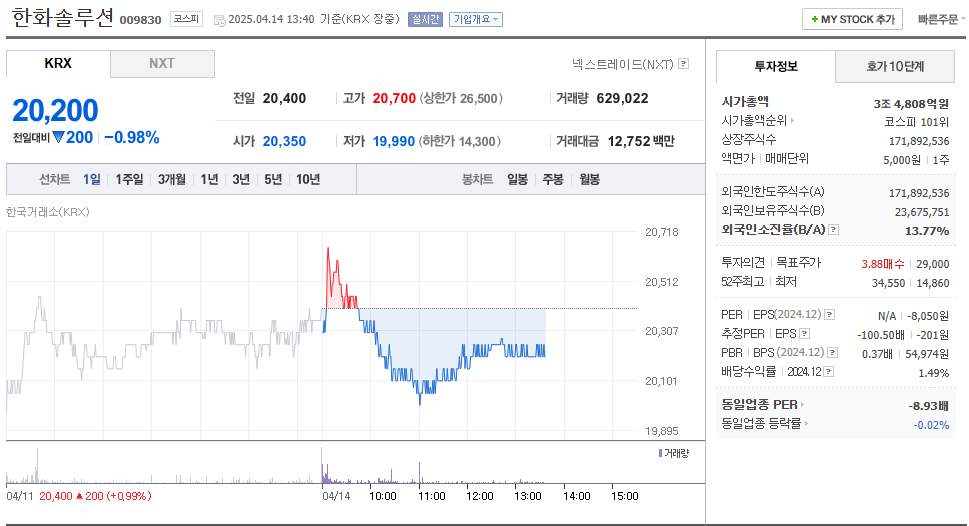Image resolution: width=969 pixels, height=526 pixels.
Task: Click the 04/14 date axis marker
Action: pyautogui.click(x=336, y=496)
